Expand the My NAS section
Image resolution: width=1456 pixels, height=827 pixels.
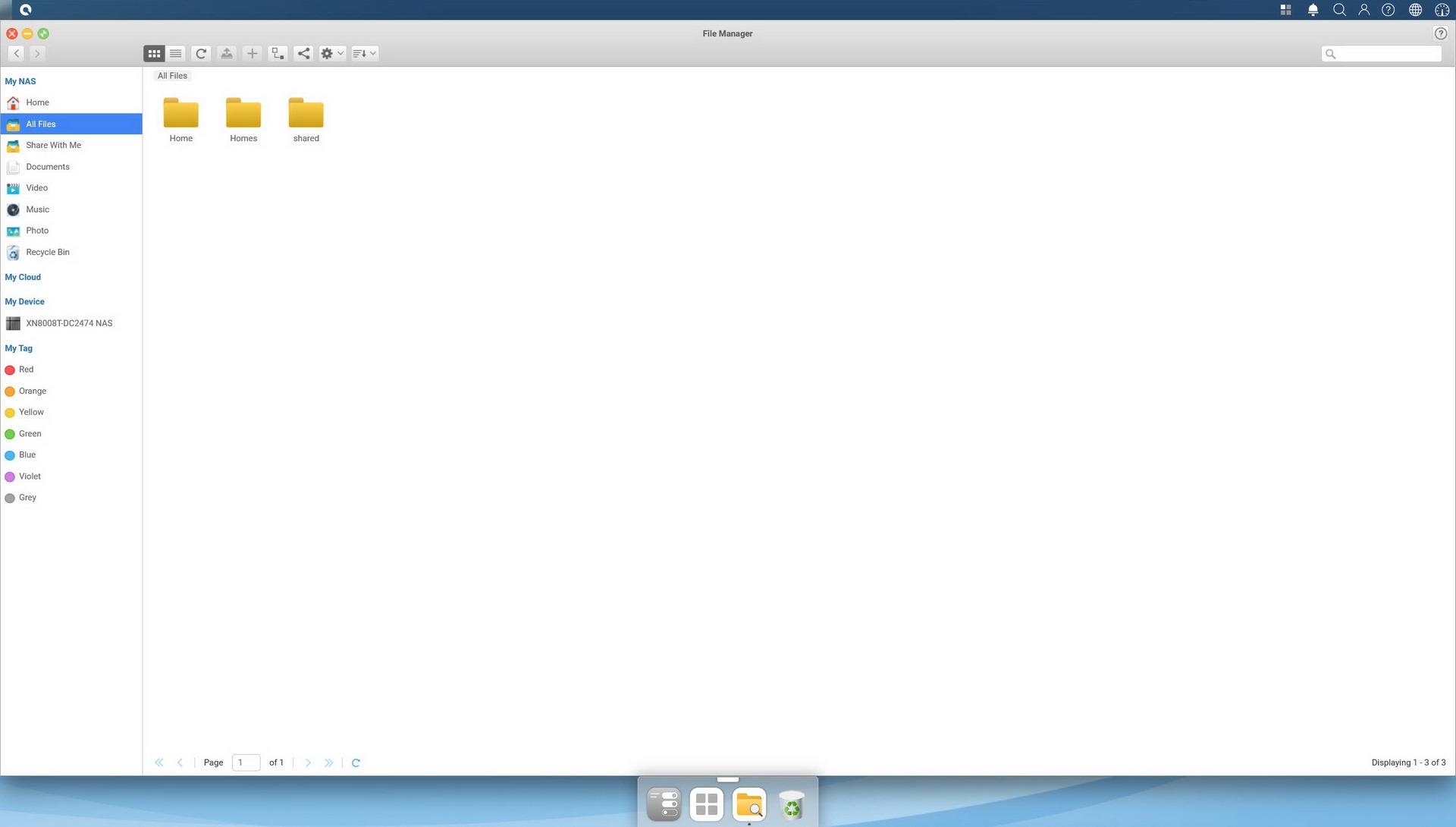[x=20, y=81]
